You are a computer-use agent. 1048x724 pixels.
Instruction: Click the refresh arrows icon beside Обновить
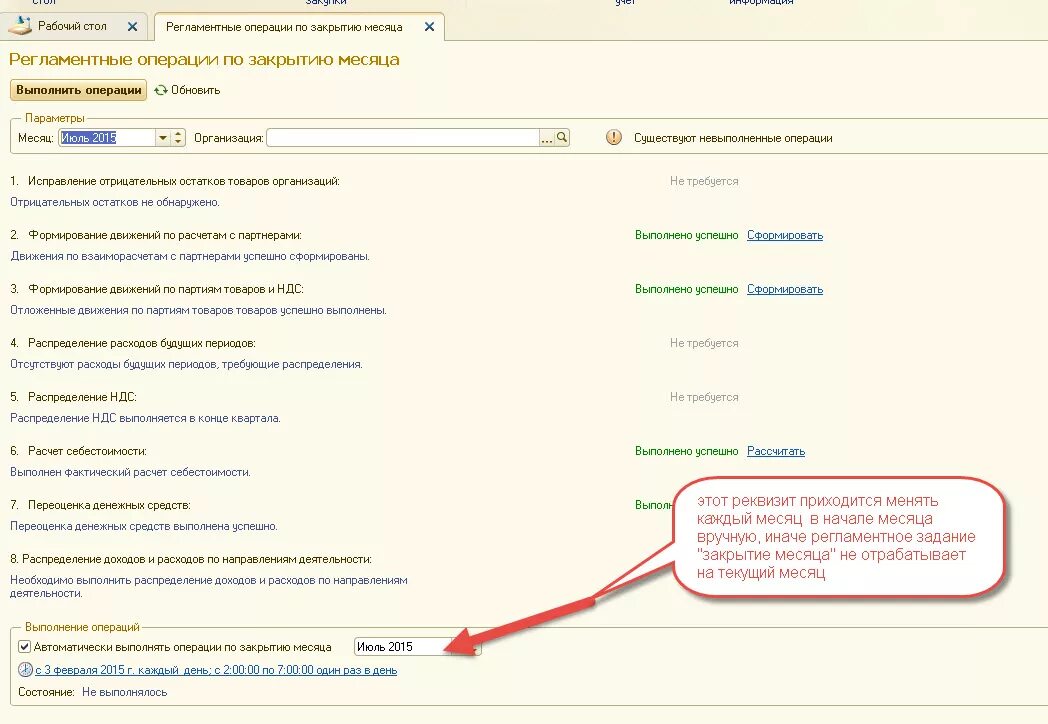[x=160, y=90]
